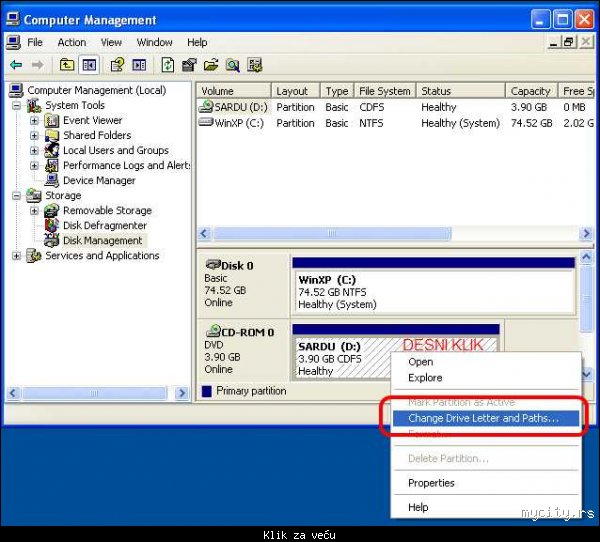Collapse the Storage tree node

[x=17, y=196]
